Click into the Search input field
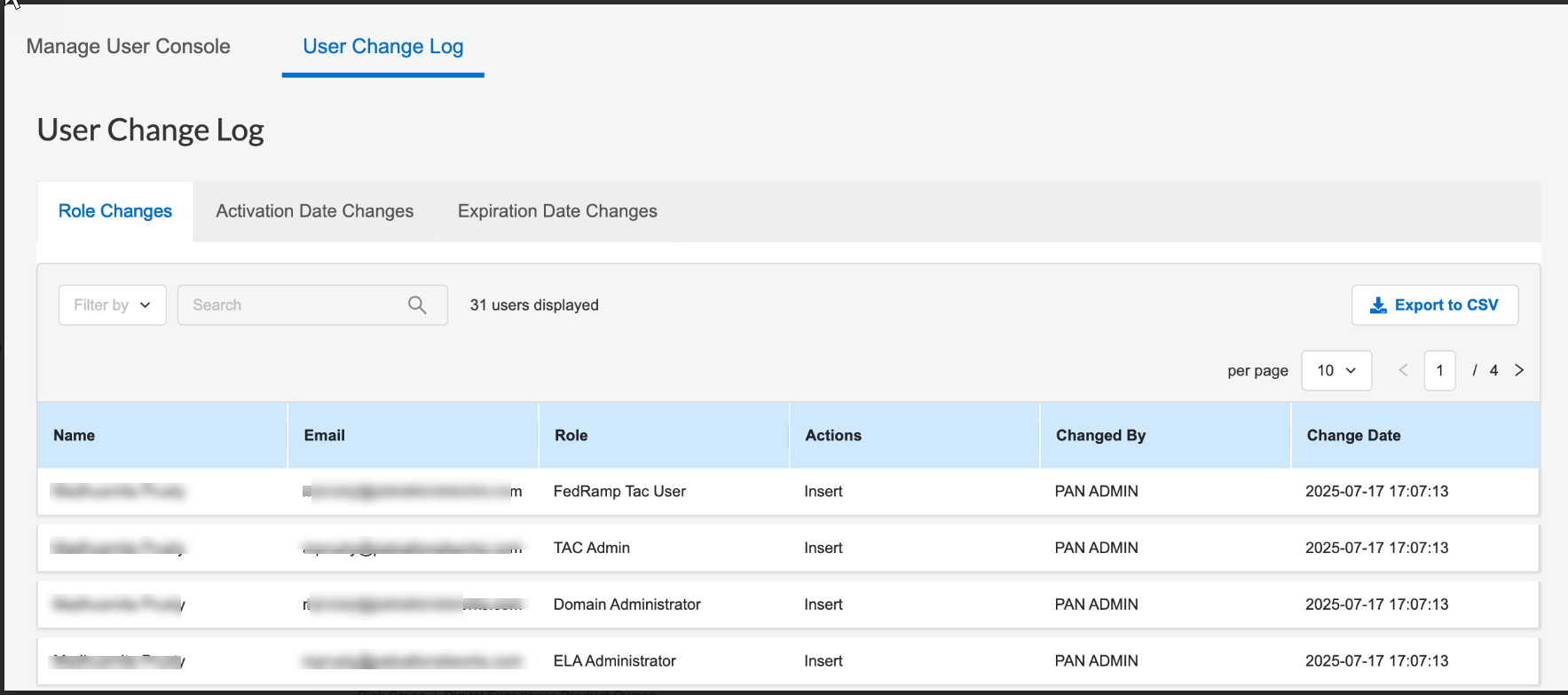1568x695 pixels. (293, 305)
